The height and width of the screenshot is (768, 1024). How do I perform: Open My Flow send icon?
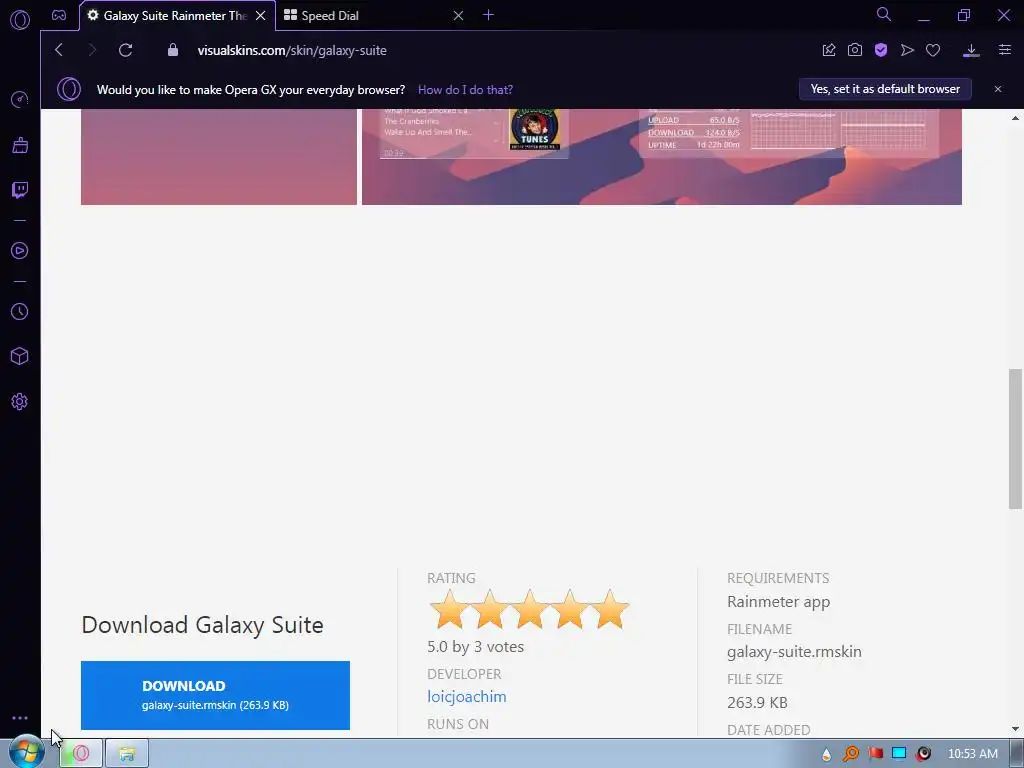(x=907, y=50)
